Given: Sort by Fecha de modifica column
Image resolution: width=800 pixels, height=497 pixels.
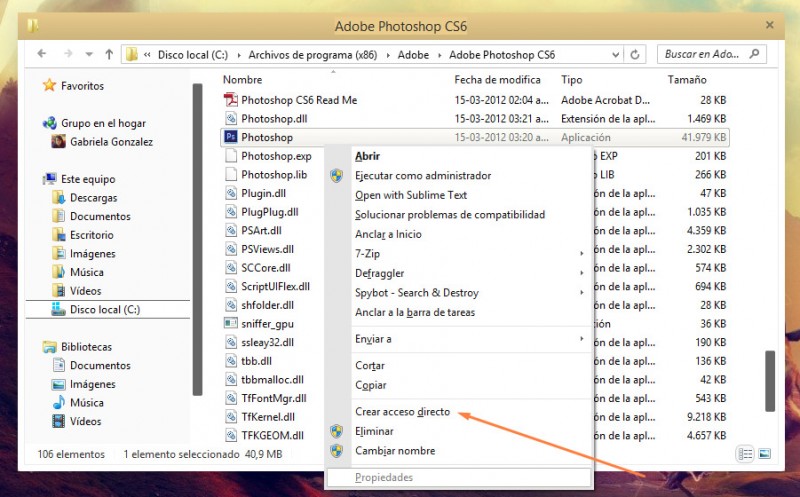Looking at the screenshot, I should [497, 80].
